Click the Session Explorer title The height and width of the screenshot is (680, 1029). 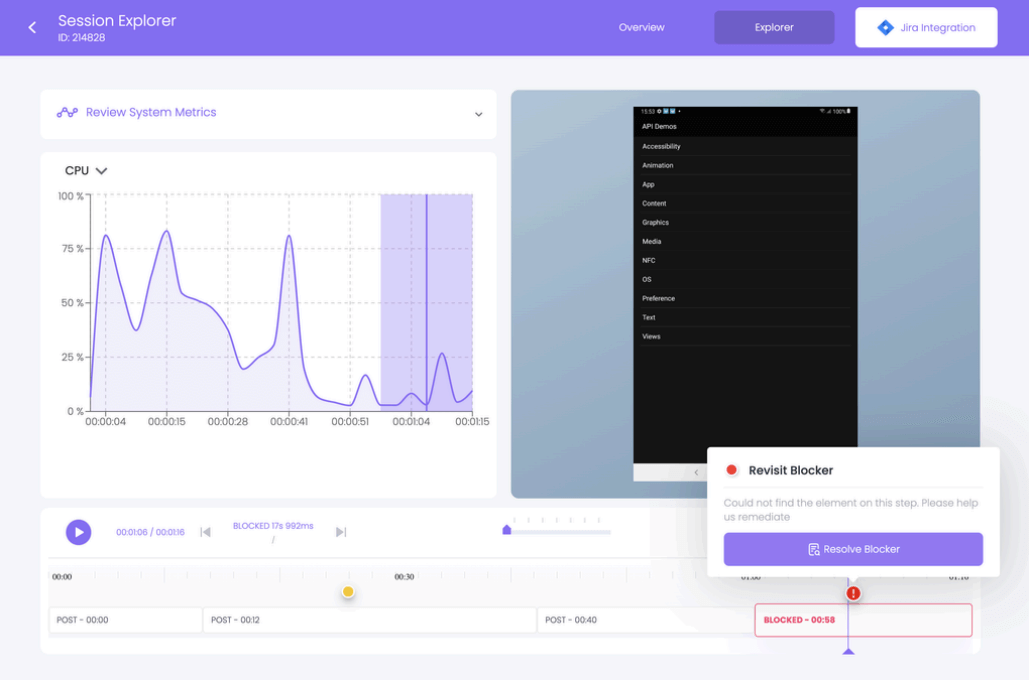coord(117,20)
